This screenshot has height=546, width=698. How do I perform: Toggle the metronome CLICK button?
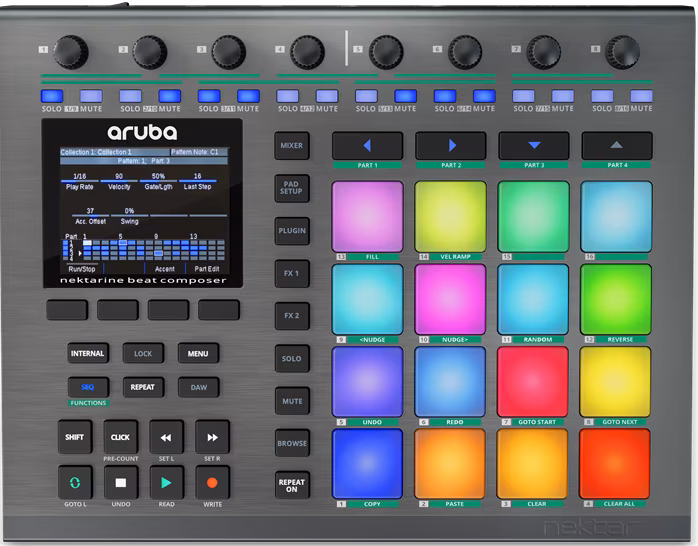121,437
